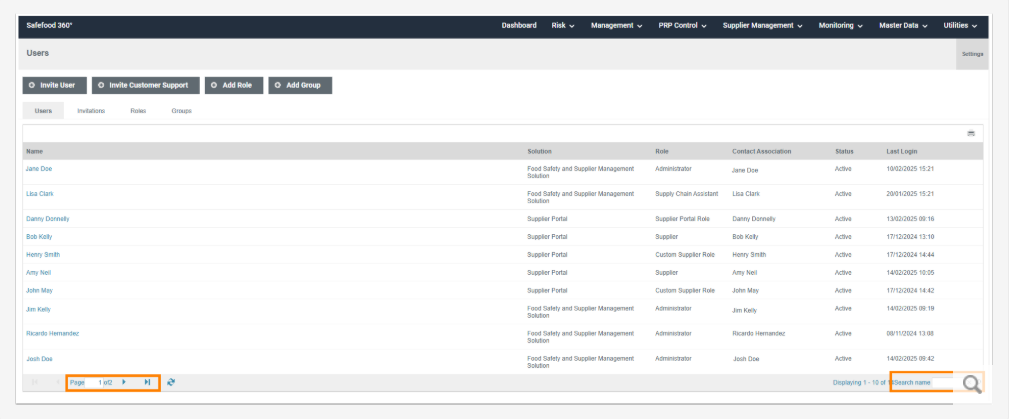Switch to the Roles tab

coord(138,110)
